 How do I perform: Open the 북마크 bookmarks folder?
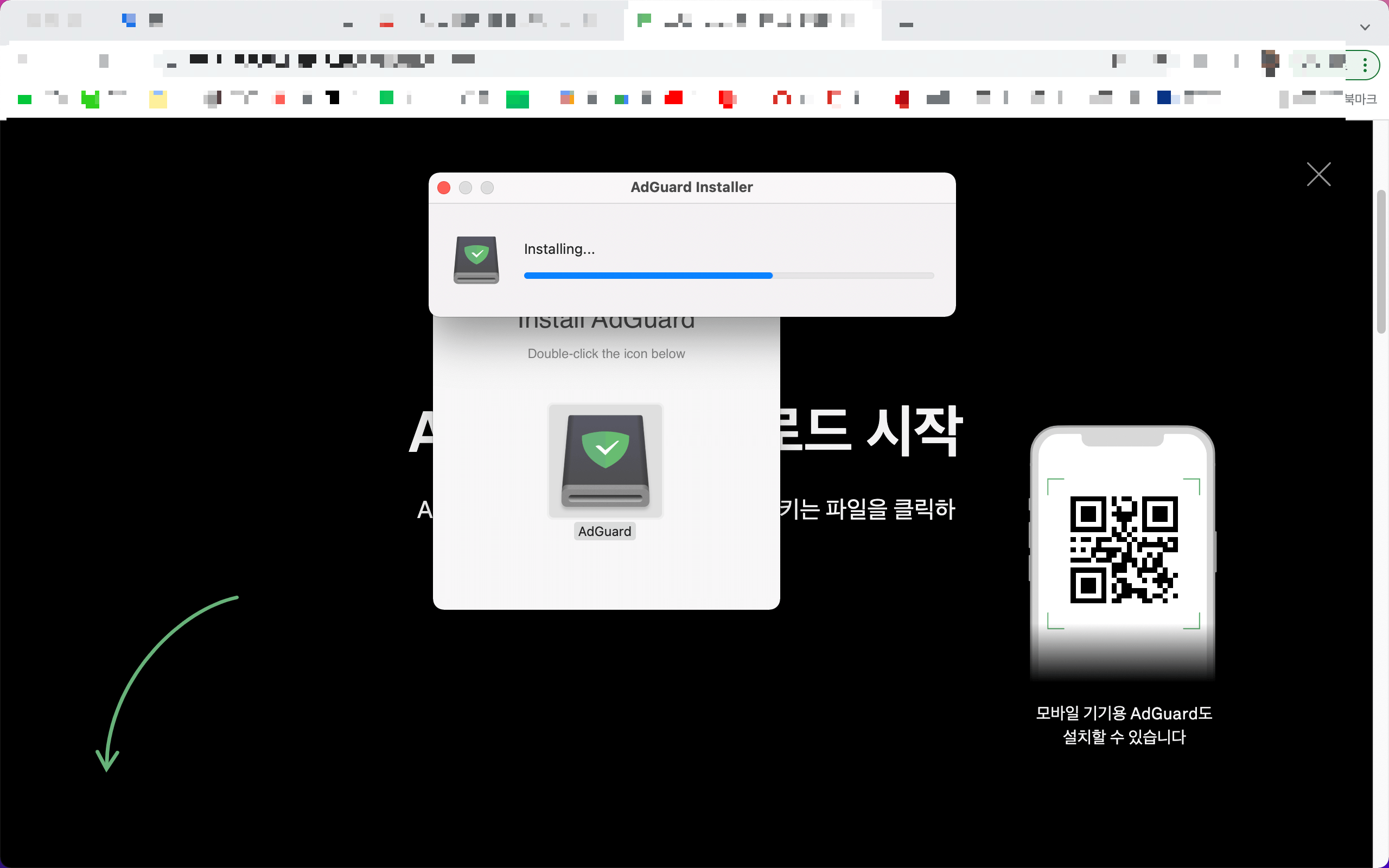pyautogui.click(x=1360, y=99)
